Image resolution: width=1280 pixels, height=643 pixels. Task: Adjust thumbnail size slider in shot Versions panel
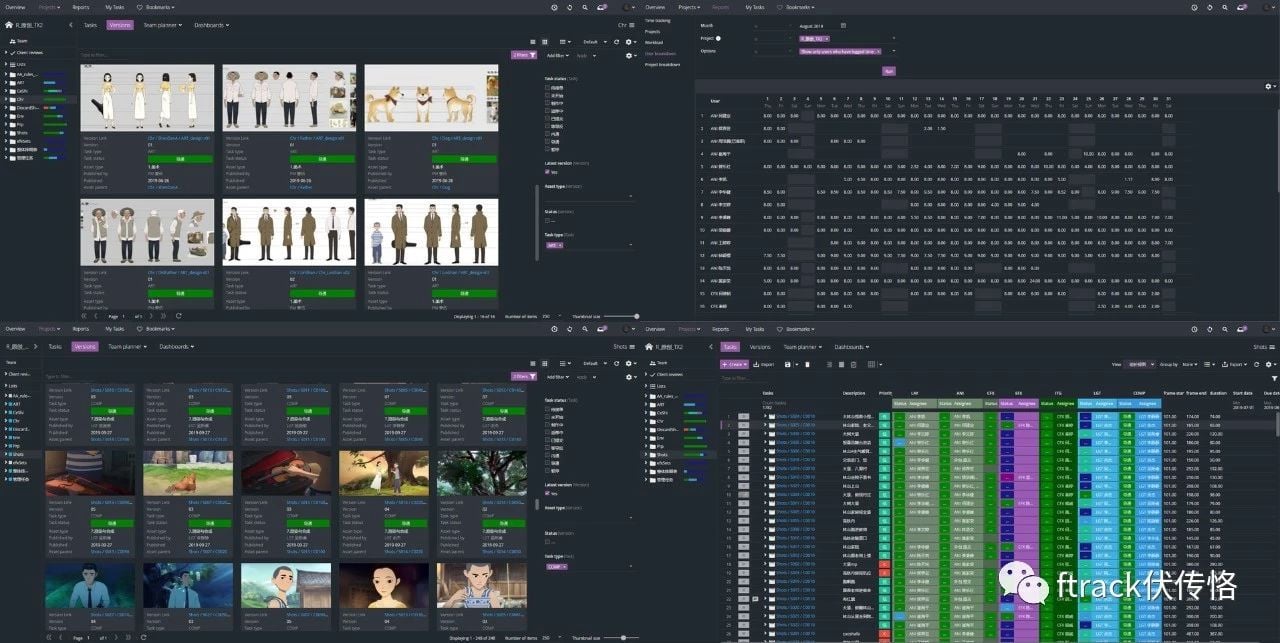(620, 637)
